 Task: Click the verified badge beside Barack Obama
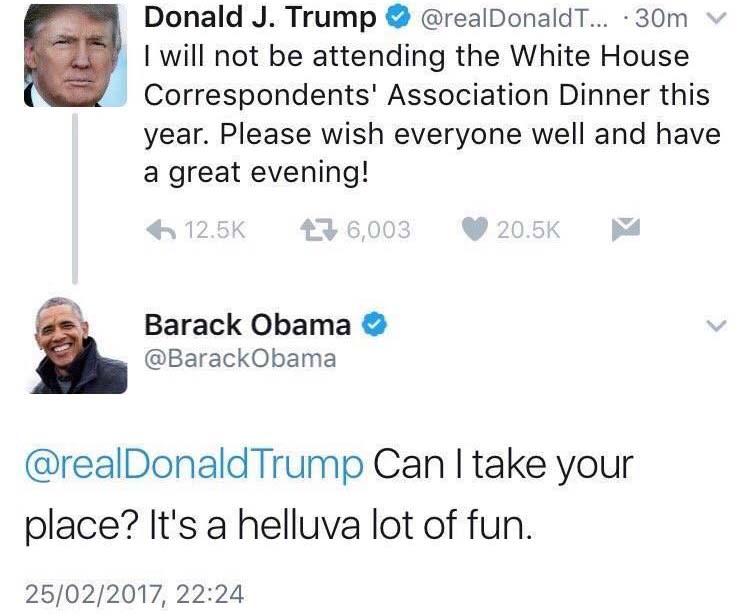372,325
